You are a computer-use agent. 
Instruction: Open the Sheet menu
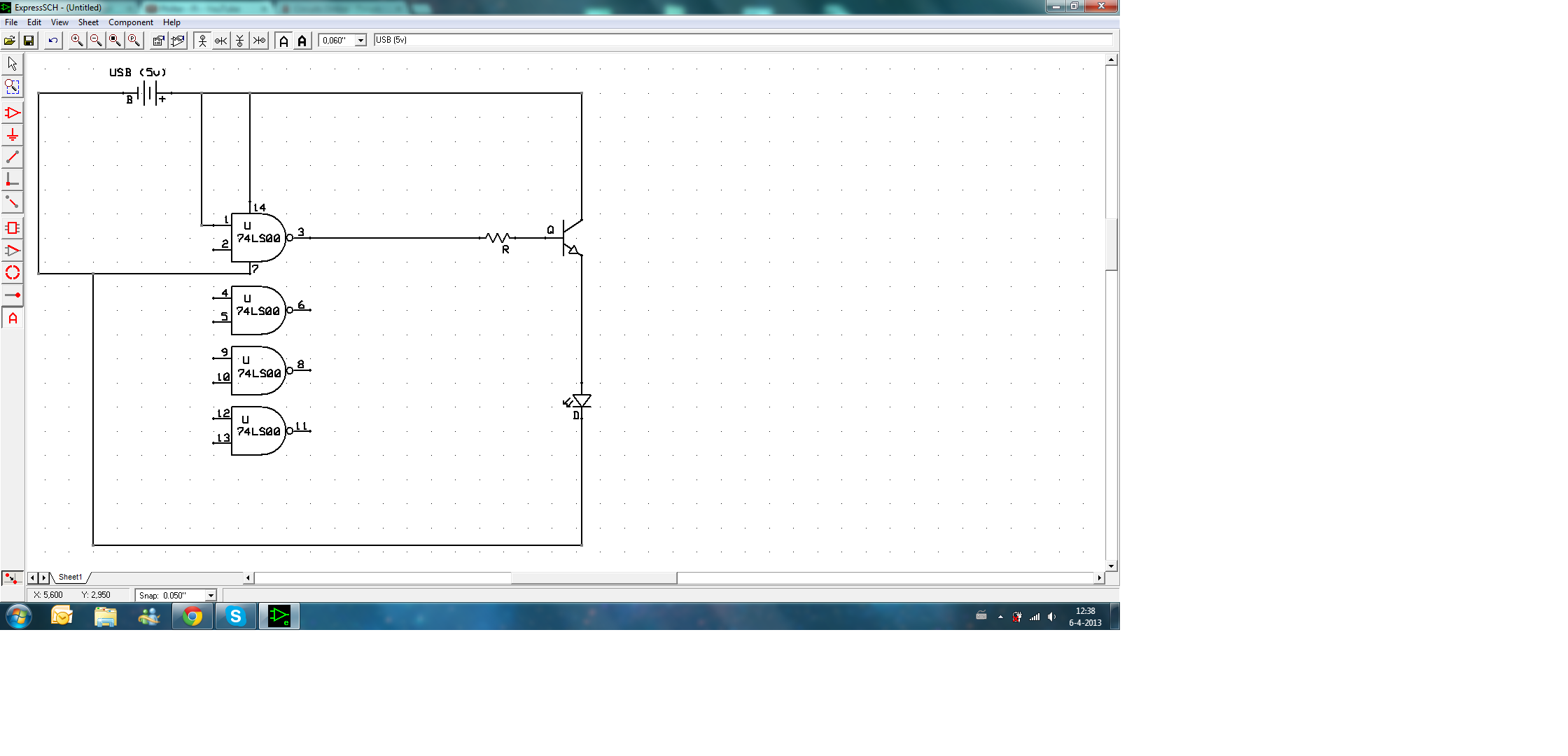(x=88, y=22)
